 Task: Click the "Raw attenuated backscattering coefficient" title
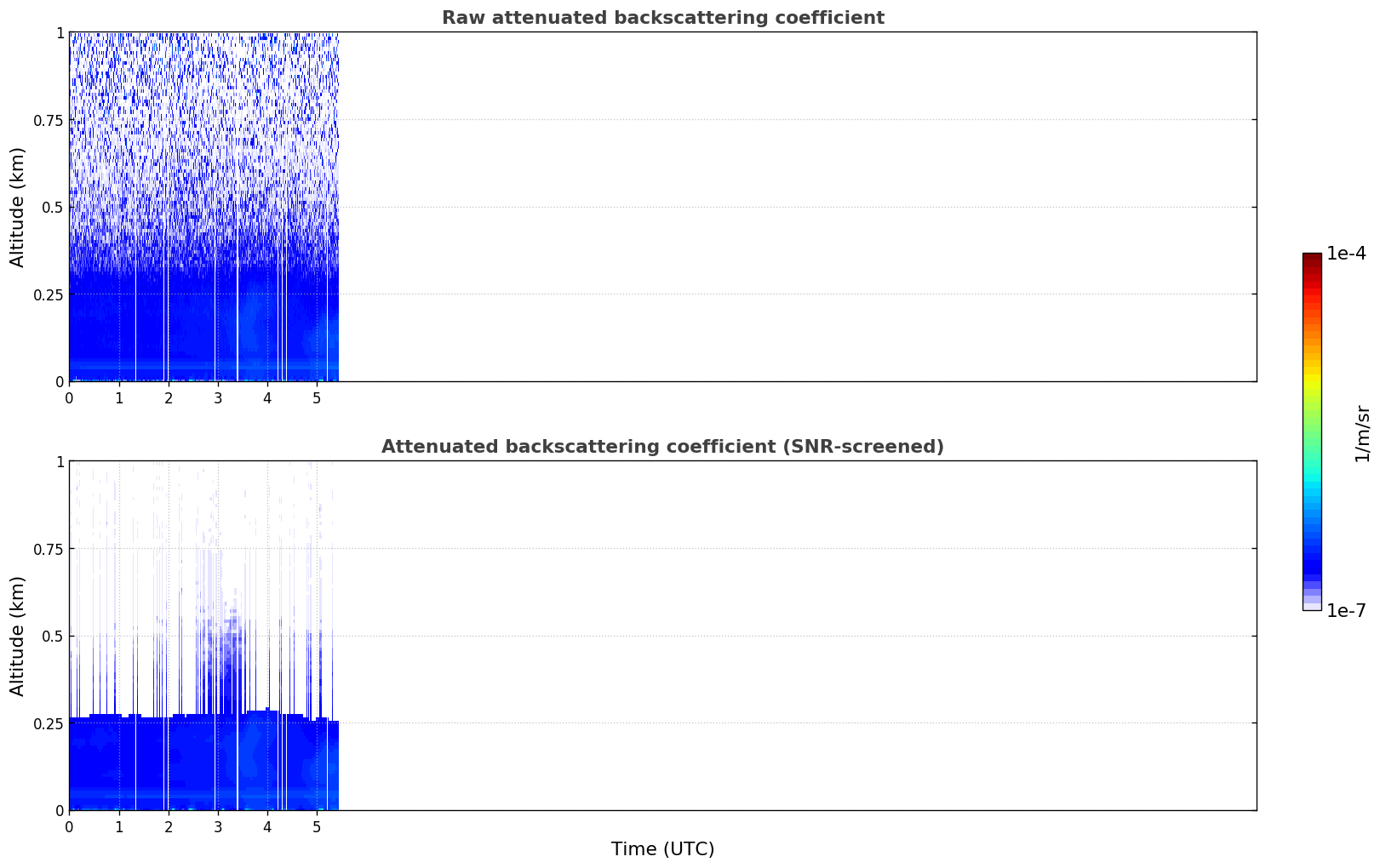tap(662, 18)
